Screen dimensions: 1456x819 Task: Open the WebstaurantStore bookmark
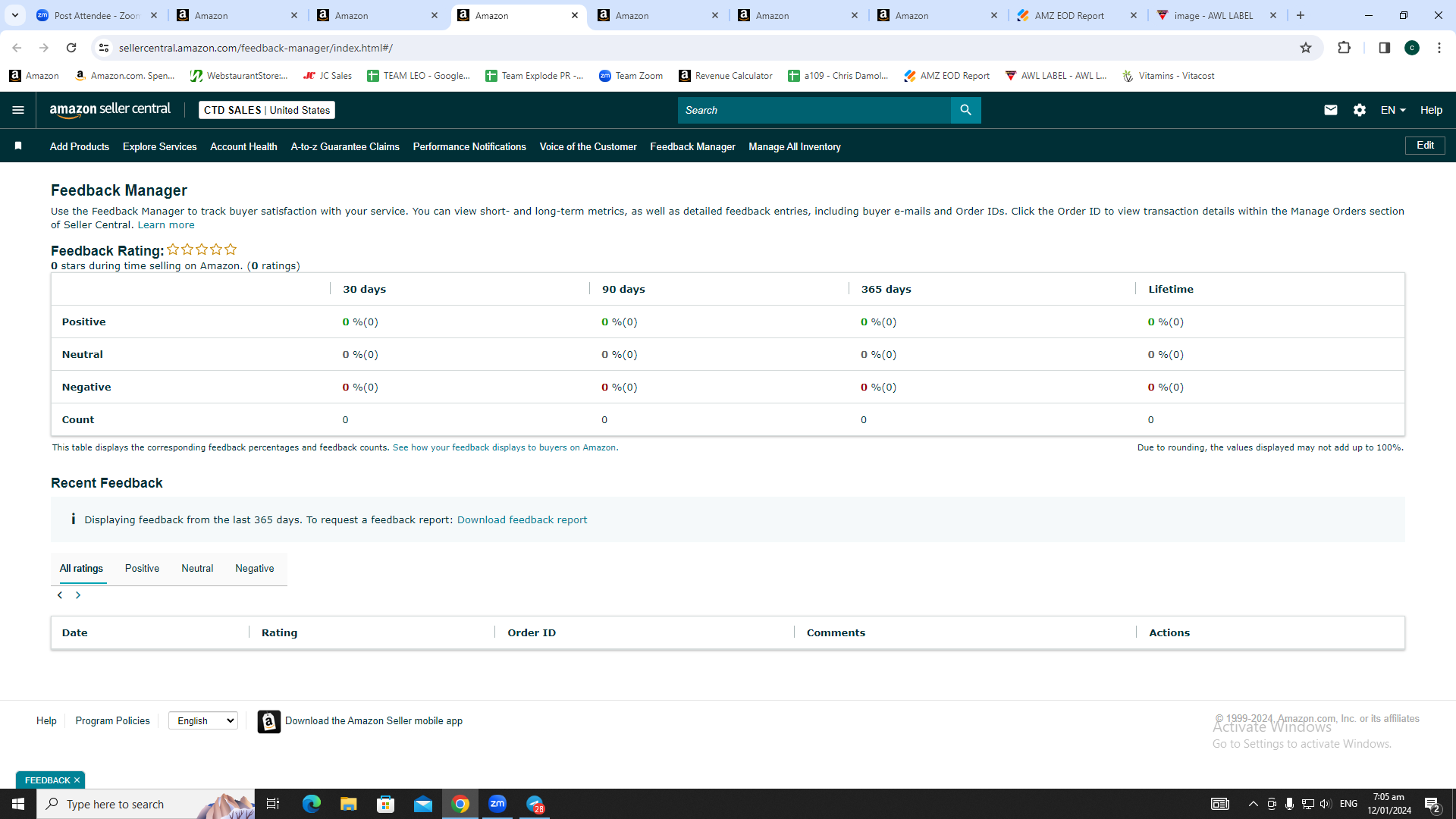239,76
